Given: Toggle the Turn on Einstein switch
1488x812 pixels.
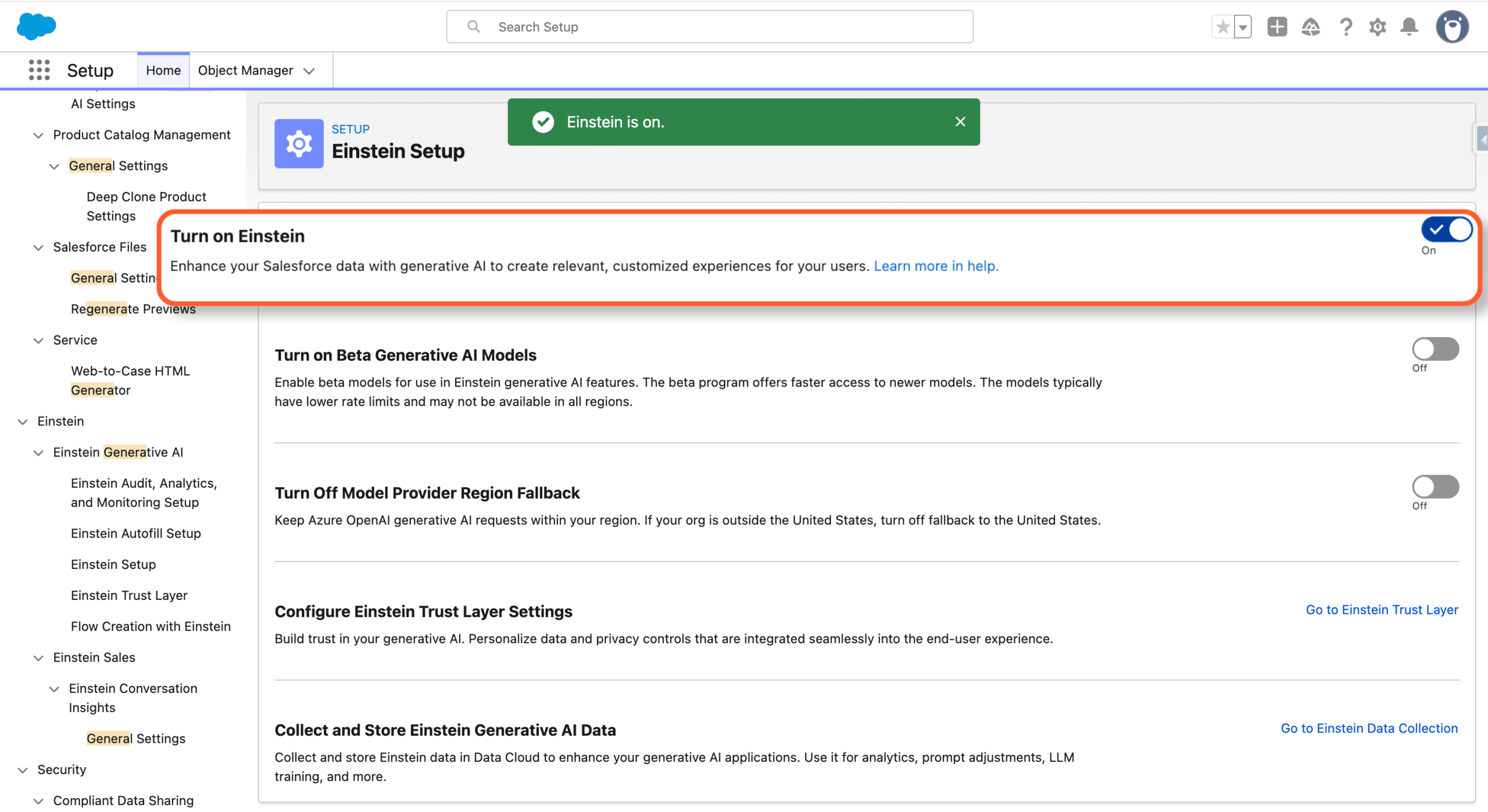Looking at the screenshot, I should coord(1446,230).
